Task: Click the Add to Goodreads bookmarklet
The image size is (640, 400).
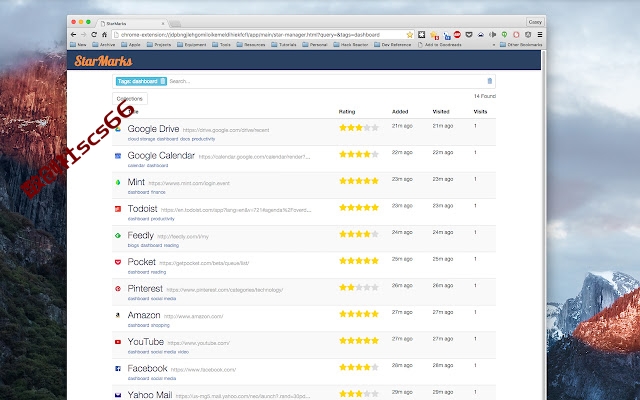Action: point(440,44)
